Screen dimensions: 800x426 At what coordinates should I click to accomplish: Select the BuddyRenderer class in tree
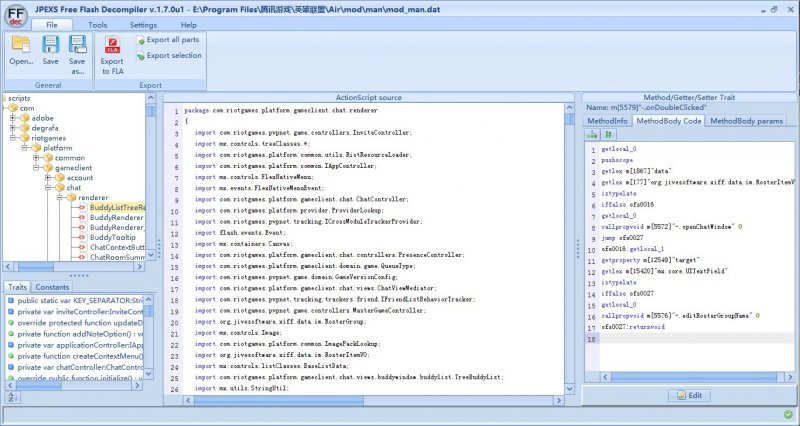116,217
